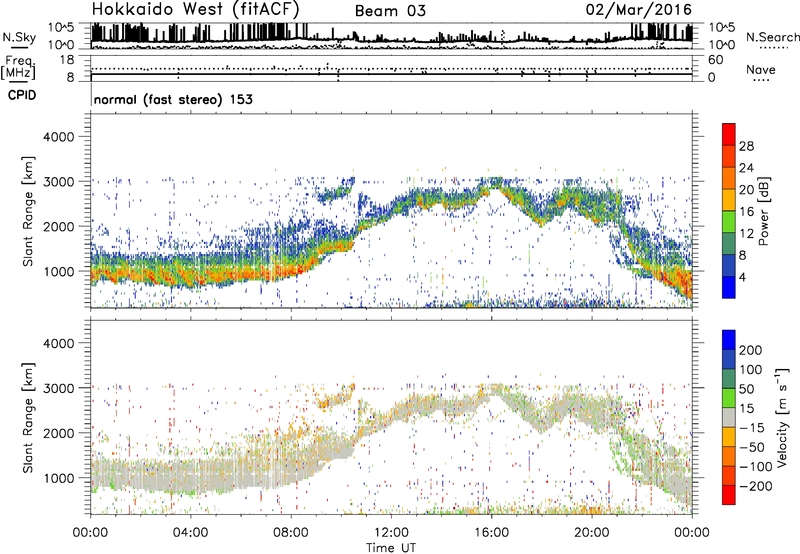Click the left "10^5" noise axis label
800x554 pixels.
pyautogui.click(x=61, y=28)
